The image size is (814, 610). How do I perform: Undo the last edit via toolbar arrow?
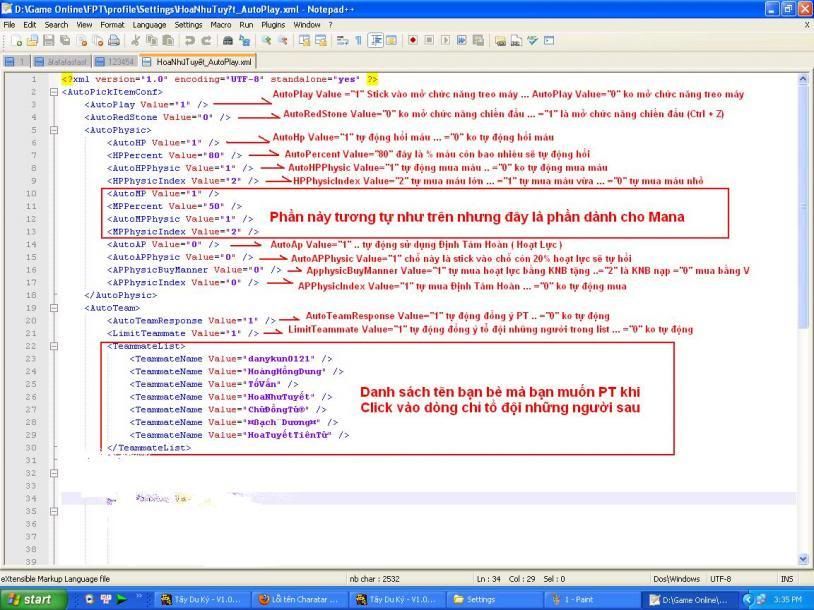(189, 40)
